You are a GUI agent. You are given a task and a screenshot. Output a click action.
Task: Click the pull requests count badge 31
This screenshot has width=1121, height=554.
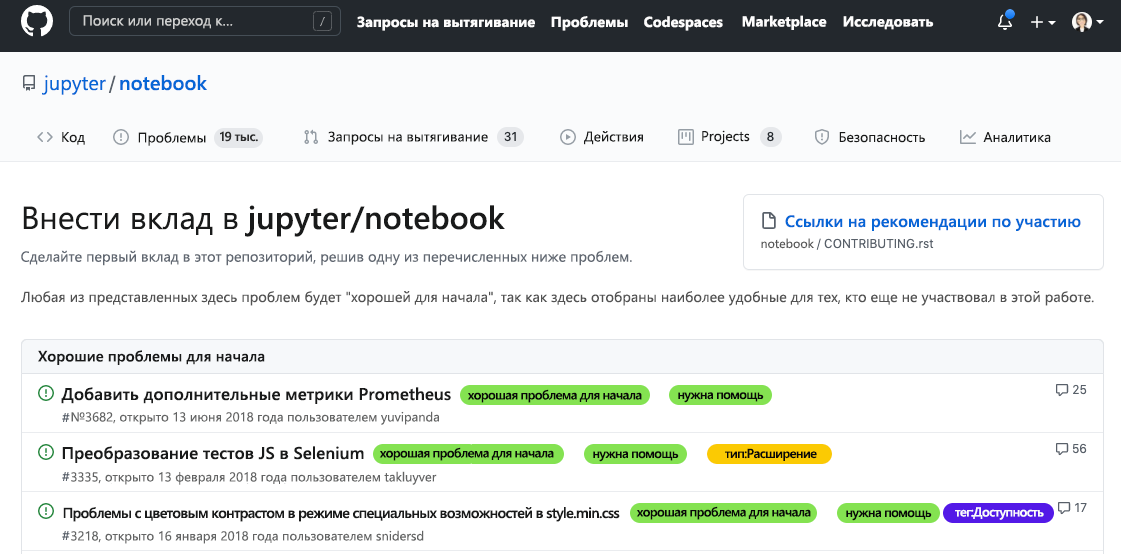coord(510,137)
